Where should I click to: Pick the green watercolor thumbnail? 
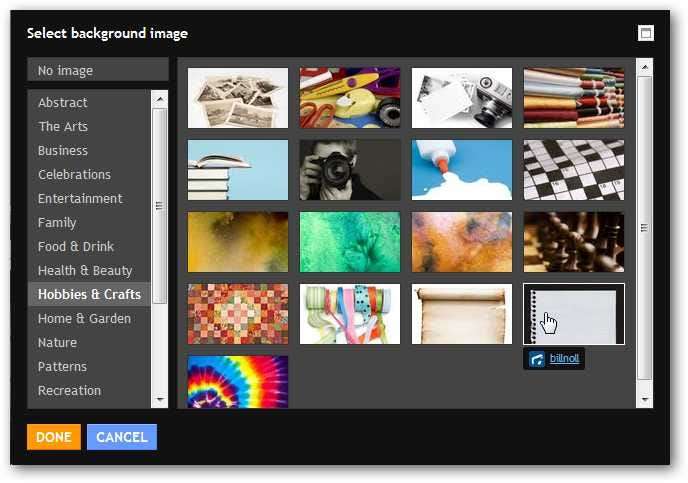[350, 242]
